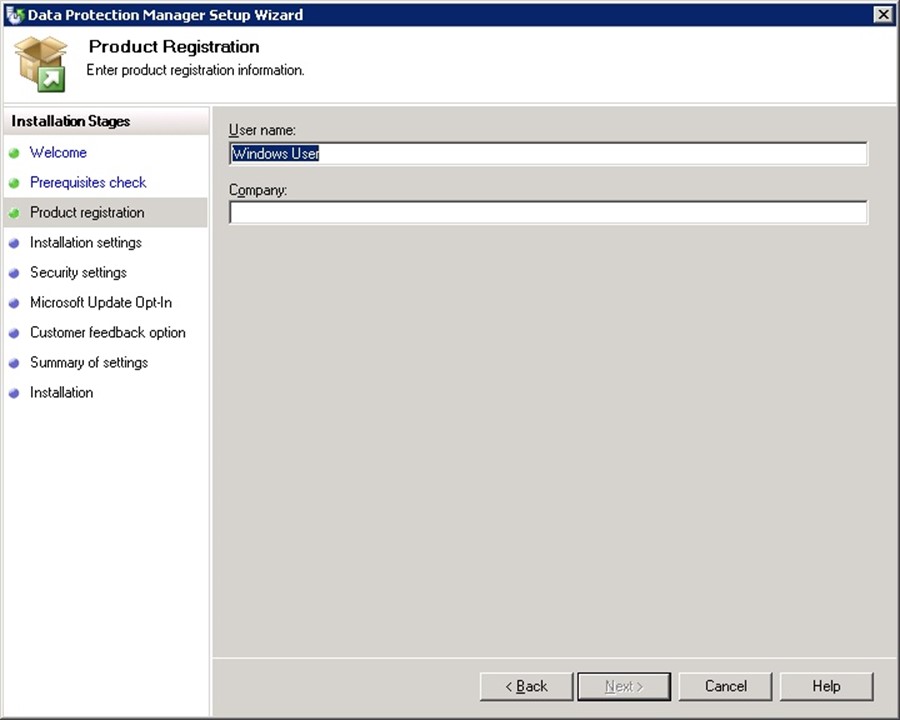The width and height of the screenshot is (900, 720).
Task: Click blue bullet beside Installation settings
Action: (14, 243)
